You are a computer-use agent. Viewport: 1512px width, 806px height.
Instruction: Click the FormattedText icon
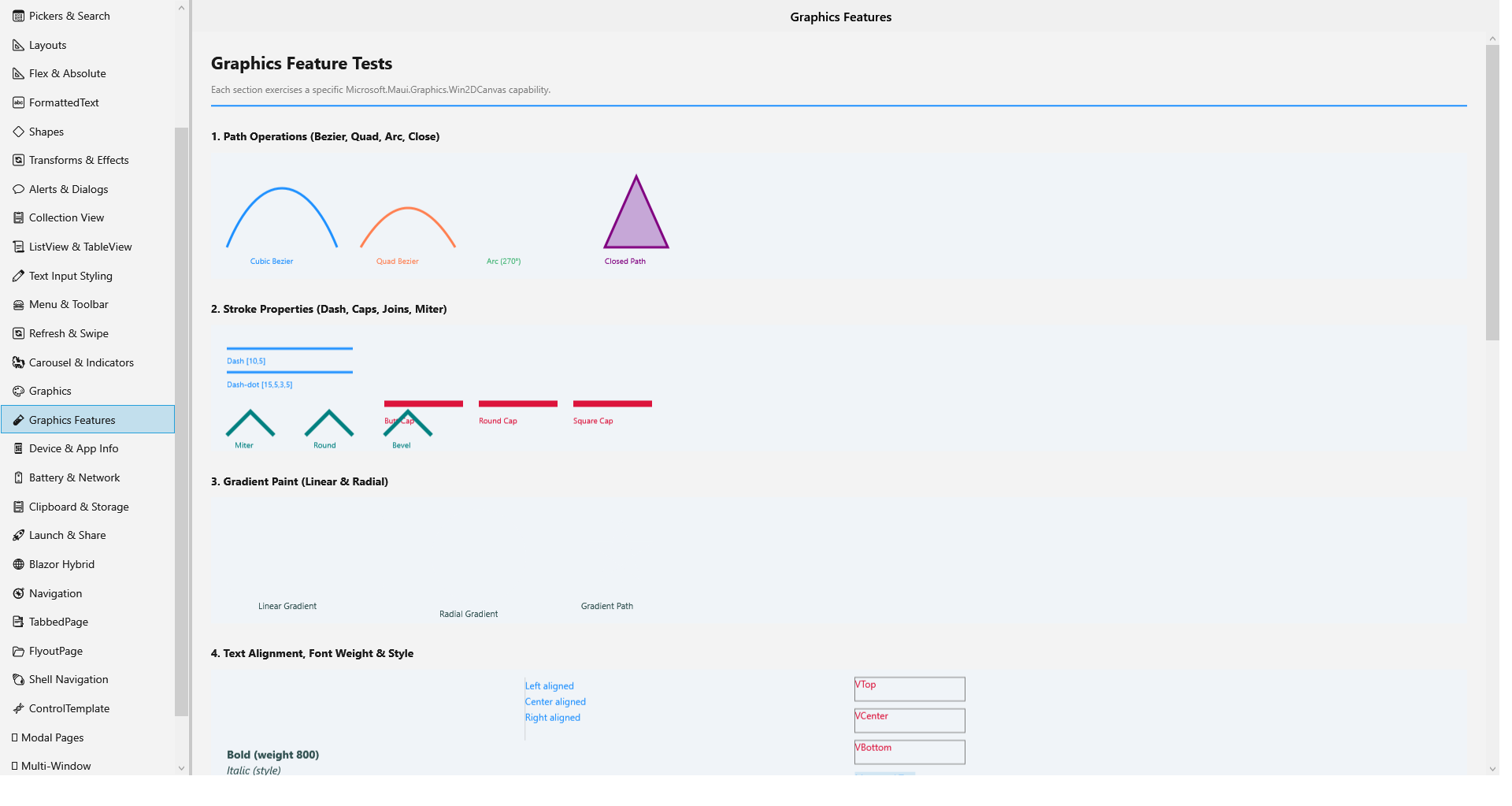point(18,102)
